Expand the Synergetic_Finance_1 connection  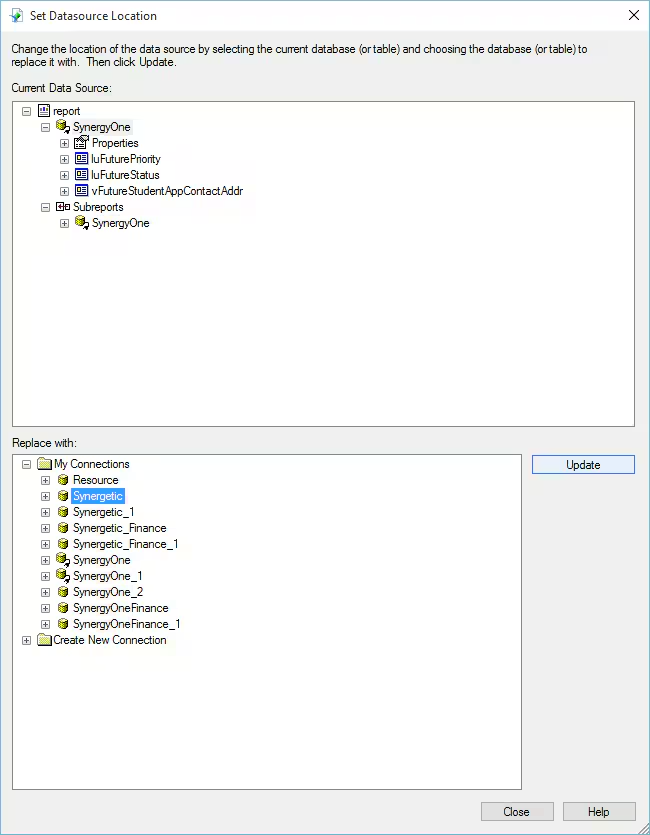[x=45, y=544]
